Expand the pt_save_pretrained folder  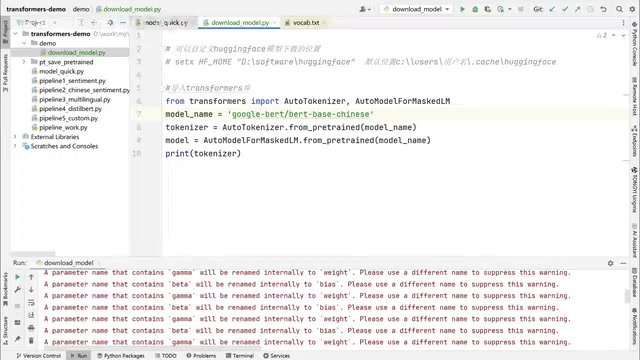click(24, 62)
